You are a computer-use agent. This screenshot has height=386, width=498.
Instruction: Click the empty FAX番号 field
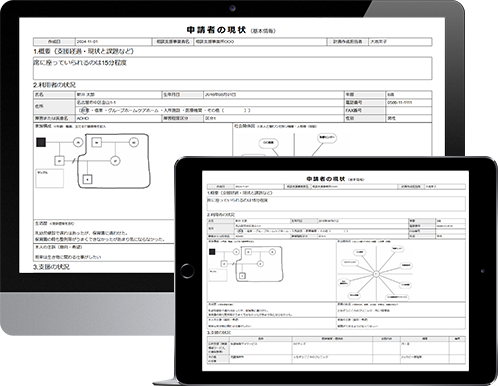[x=409, y=110]
